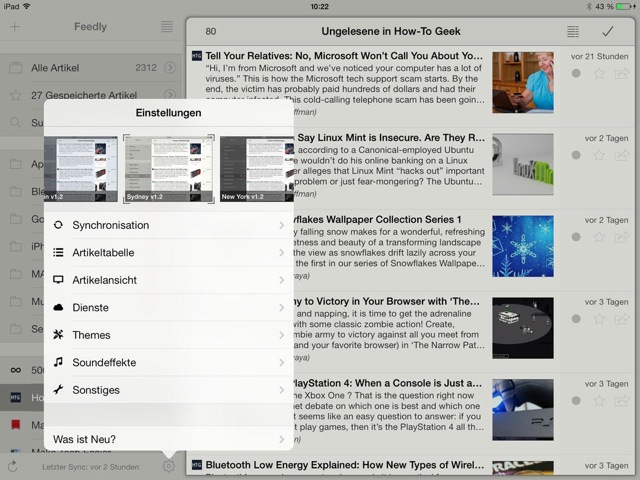This screenshot has width=640, height=480.
Task: Tap the refresh sync icon
Action: click(13, 466)
